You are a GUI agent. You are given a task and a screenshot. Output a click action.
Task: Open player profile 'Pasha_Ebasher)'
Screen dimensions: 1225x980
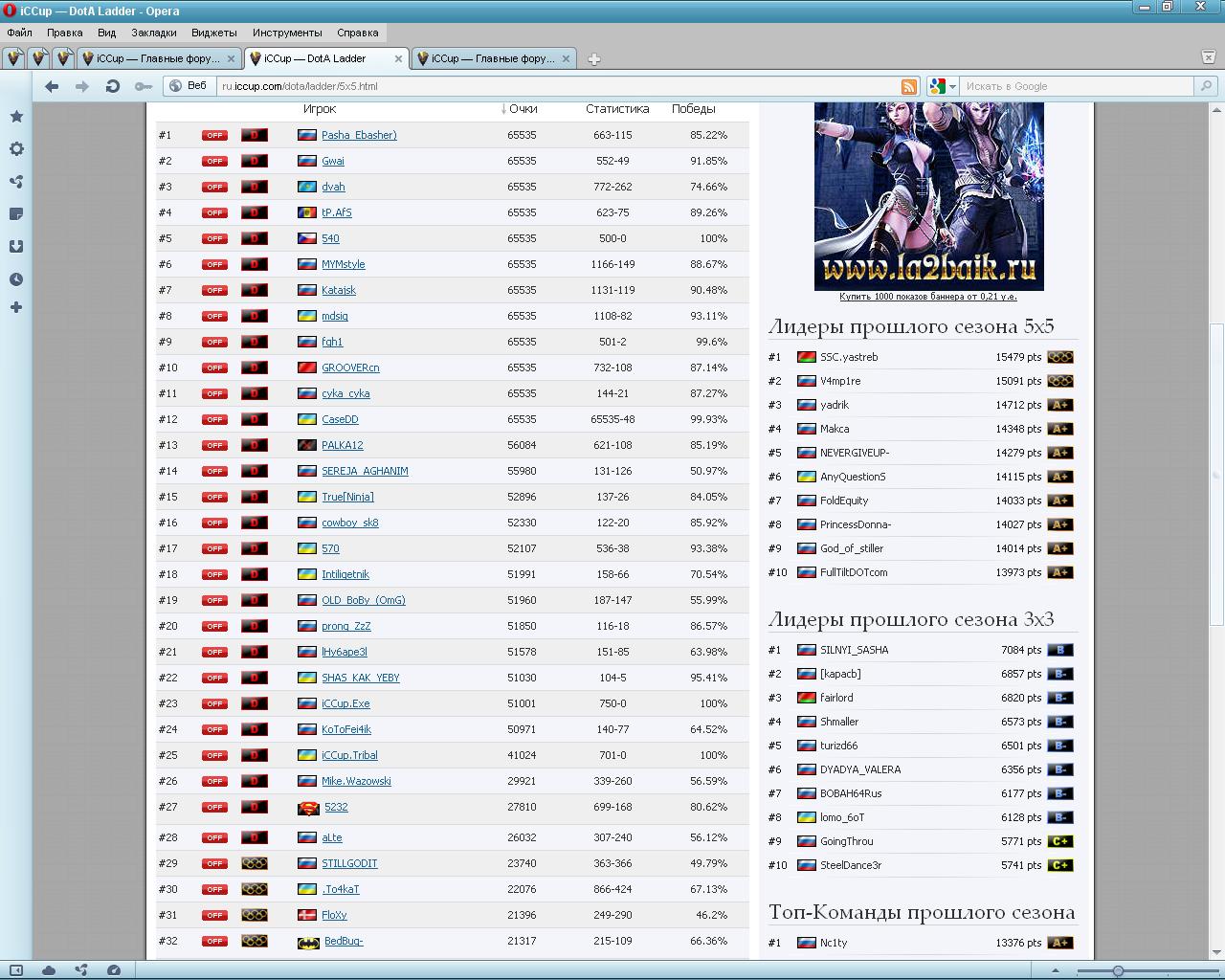[x=359, y=135]
